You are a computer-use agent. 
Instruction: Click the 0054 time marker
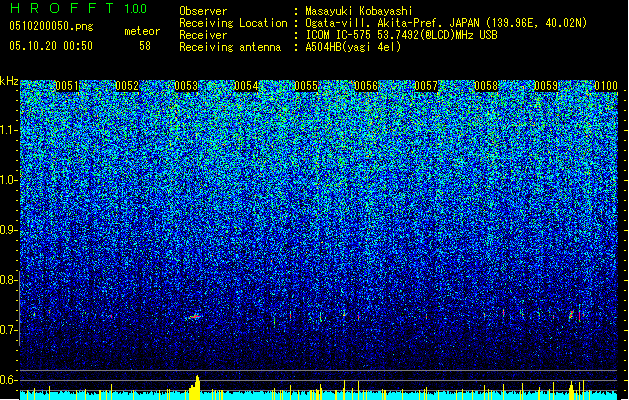point(246,86)
